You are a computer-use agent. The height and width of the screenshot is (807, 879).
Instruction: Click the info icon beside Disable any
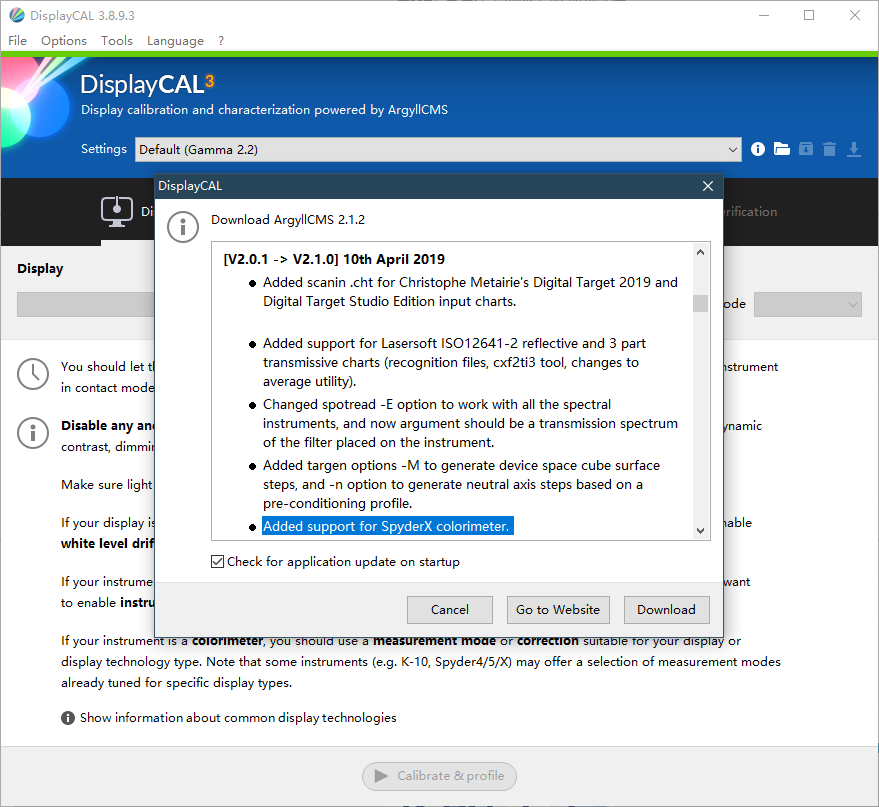pyautogui.click(x=33, y=433)
